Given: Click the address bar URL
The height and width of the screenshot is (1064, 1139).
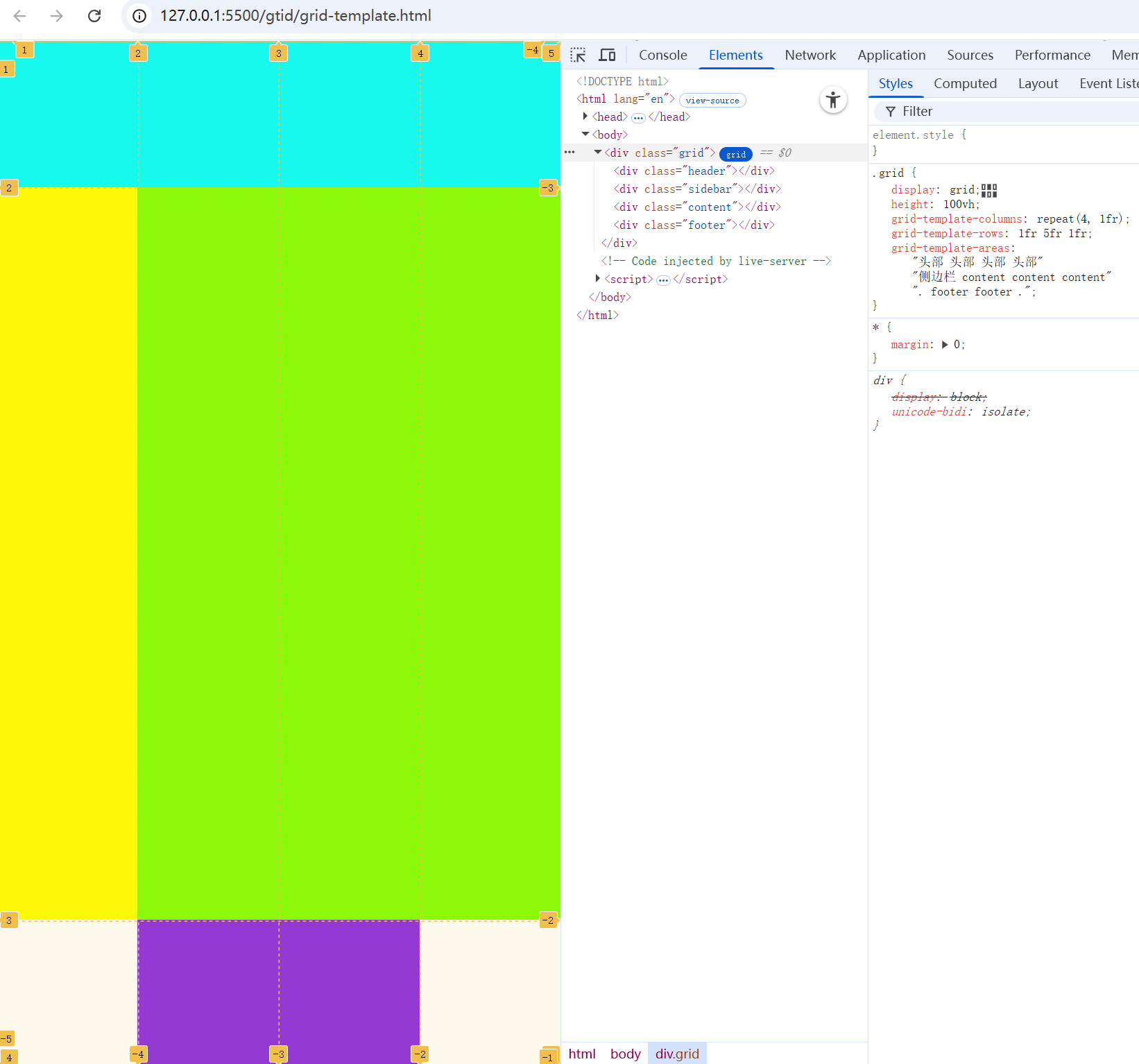Looking at the screenshot, I should click(x=296, y=15).
